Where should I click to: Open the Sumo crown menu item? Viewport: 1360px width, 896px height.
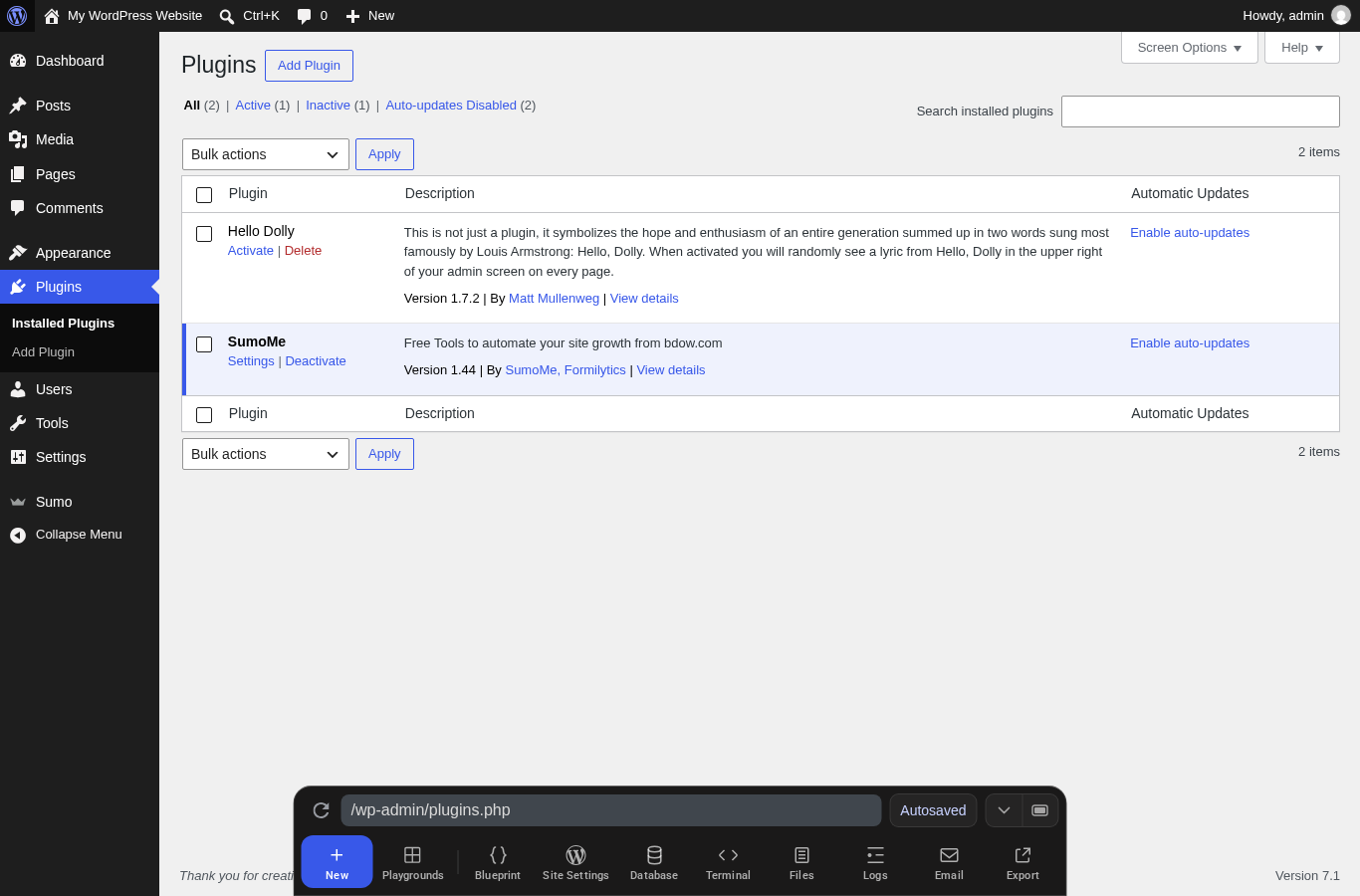click(80, 502)
